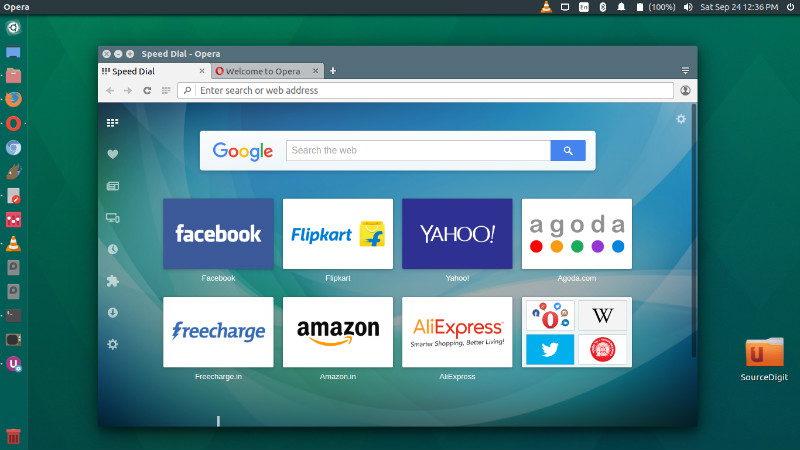Open a new tab with the plus button
Image resolution: width=800 pixels, height=450 pixels.
click(333, 70)
